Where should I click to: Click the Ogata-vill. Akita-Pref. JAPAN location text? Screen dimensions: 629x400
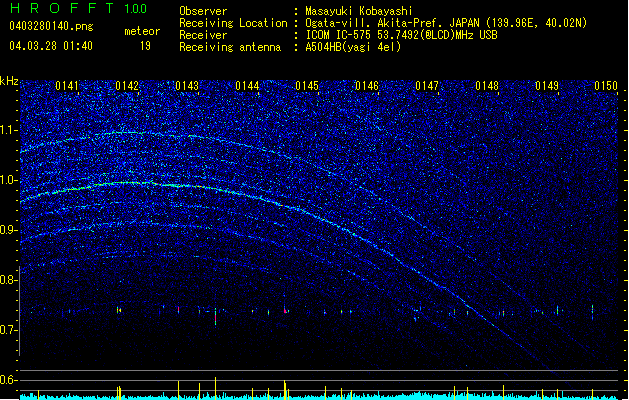pos(446,23)
